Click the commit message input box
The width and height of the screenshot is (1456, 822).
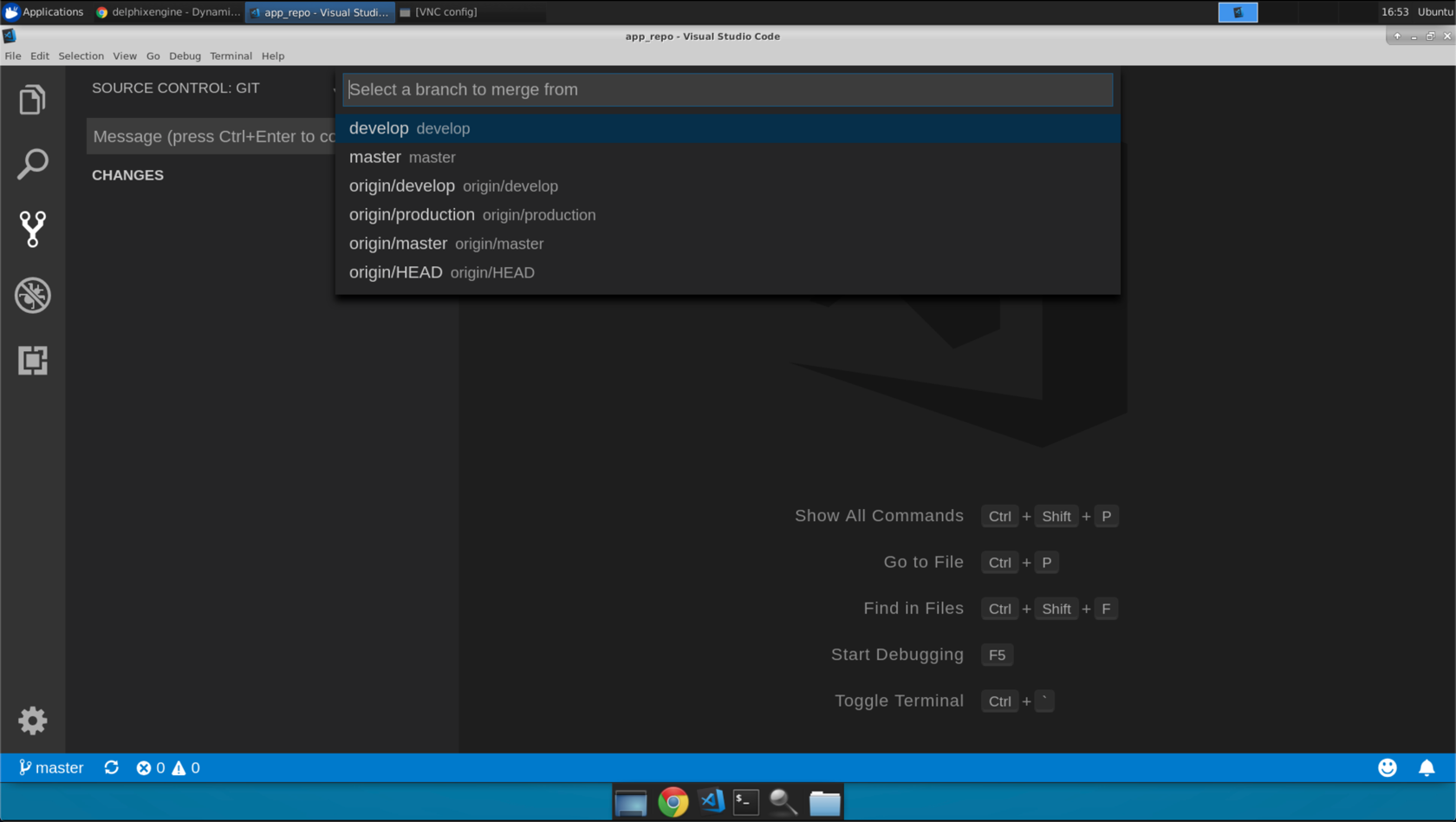coord(211,136)
